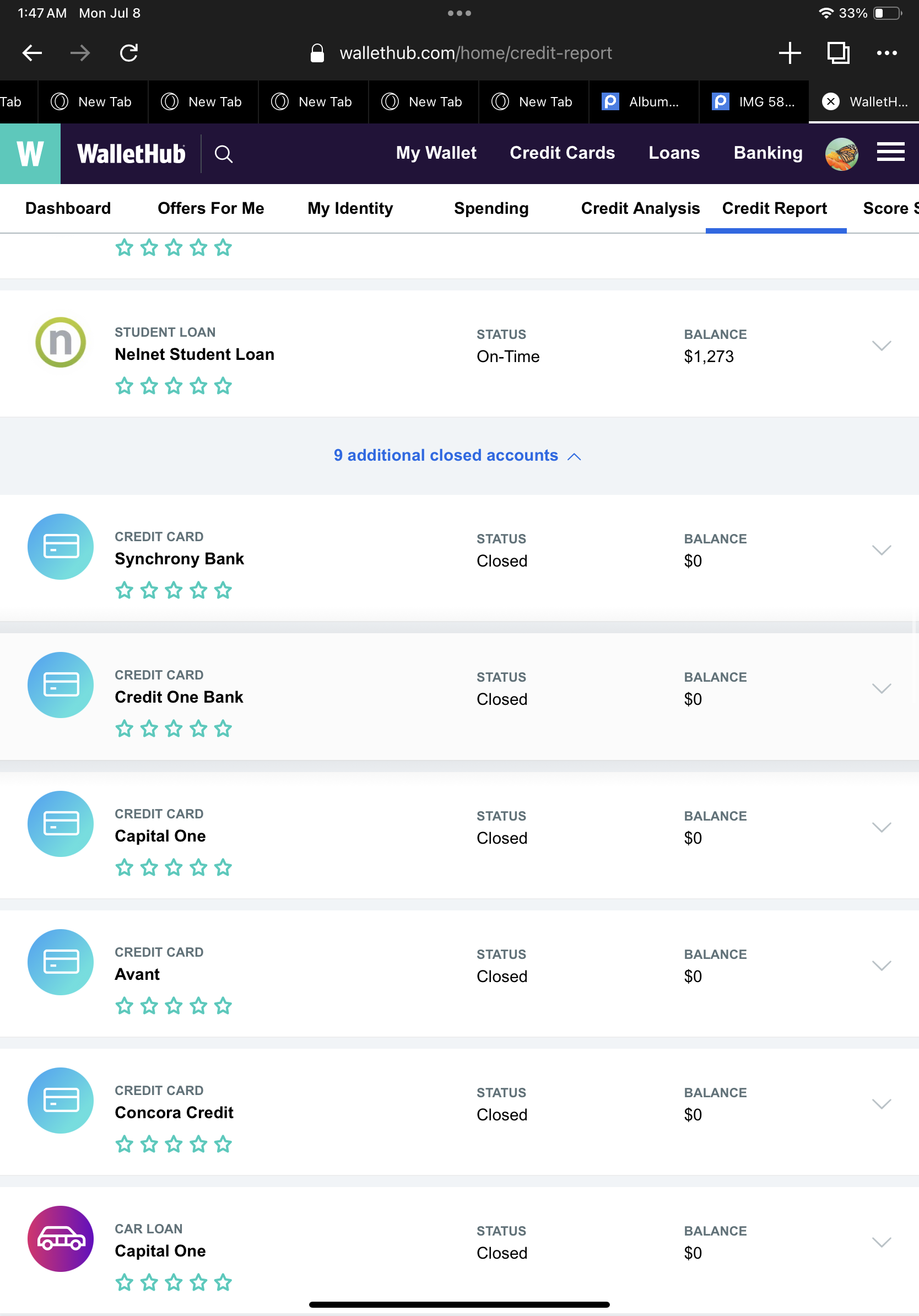
Task: Collapse the 9 additional closed accounts list
Action: pyautogui.click(x=457, y=455)
